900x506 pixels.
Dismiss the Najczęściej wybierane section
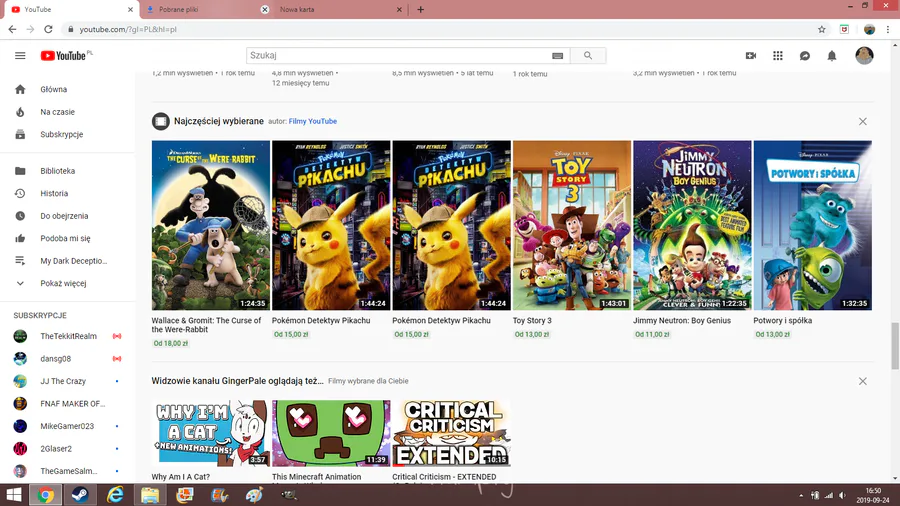coord(863,122)
